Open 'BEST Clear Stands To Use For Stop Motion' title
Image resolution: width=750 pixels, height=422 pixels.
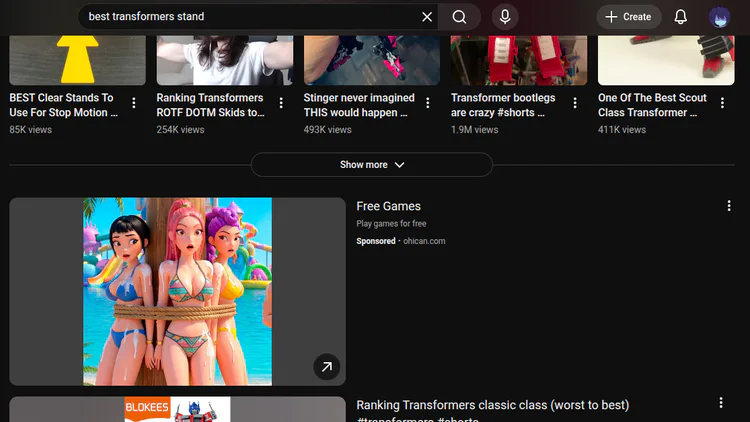(x=64, y=105)
